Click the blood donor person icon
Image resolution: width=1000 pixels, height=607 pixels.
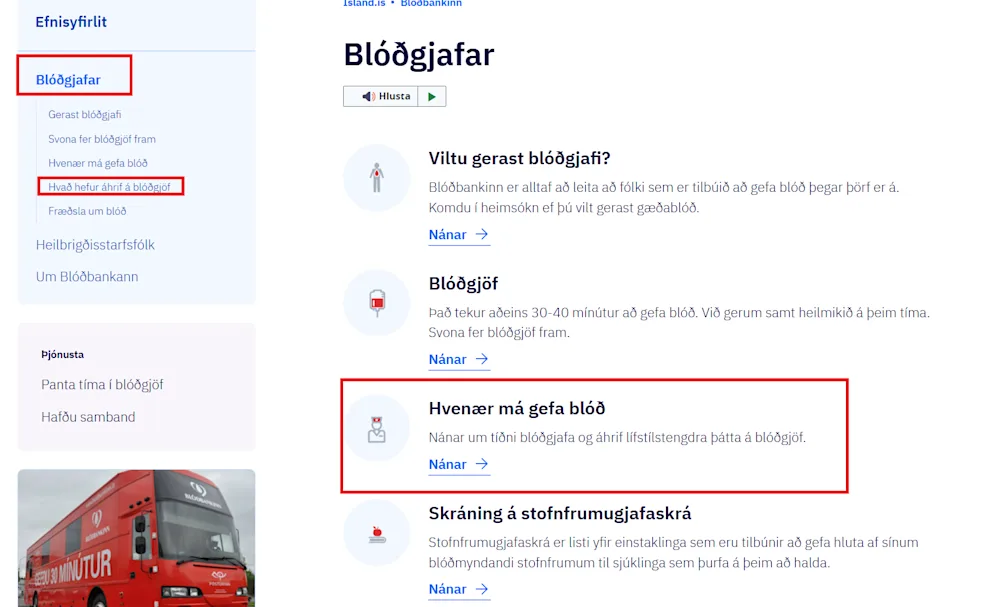[x=376, y=178]
